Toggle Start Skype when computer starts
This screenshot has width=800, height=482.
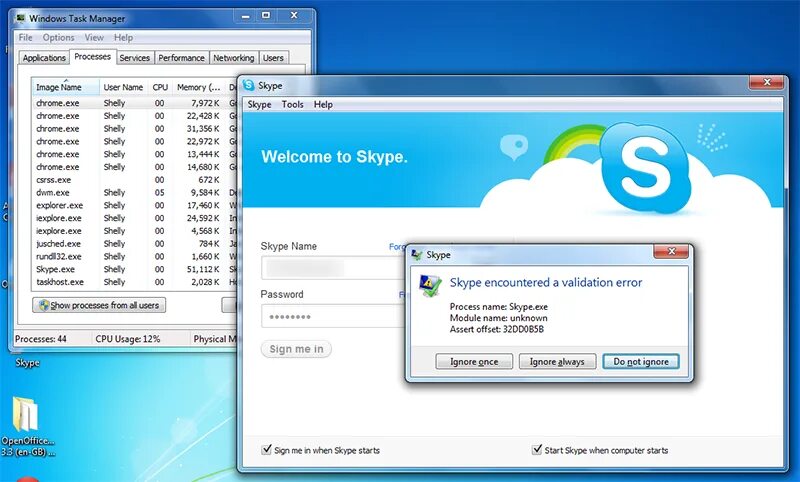click(537, 449)
